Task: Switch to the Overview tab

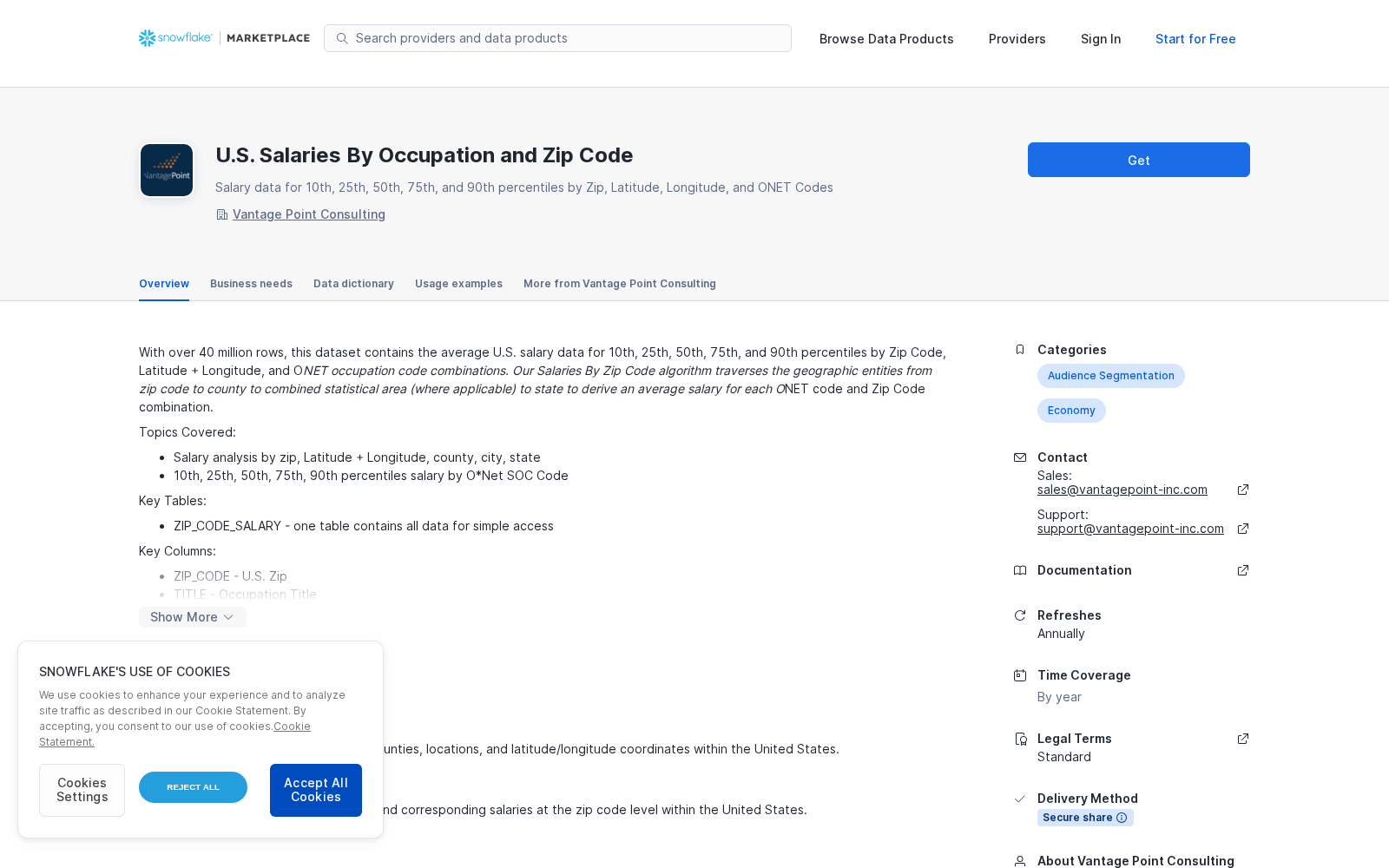Action: click(x=164, y=284)
